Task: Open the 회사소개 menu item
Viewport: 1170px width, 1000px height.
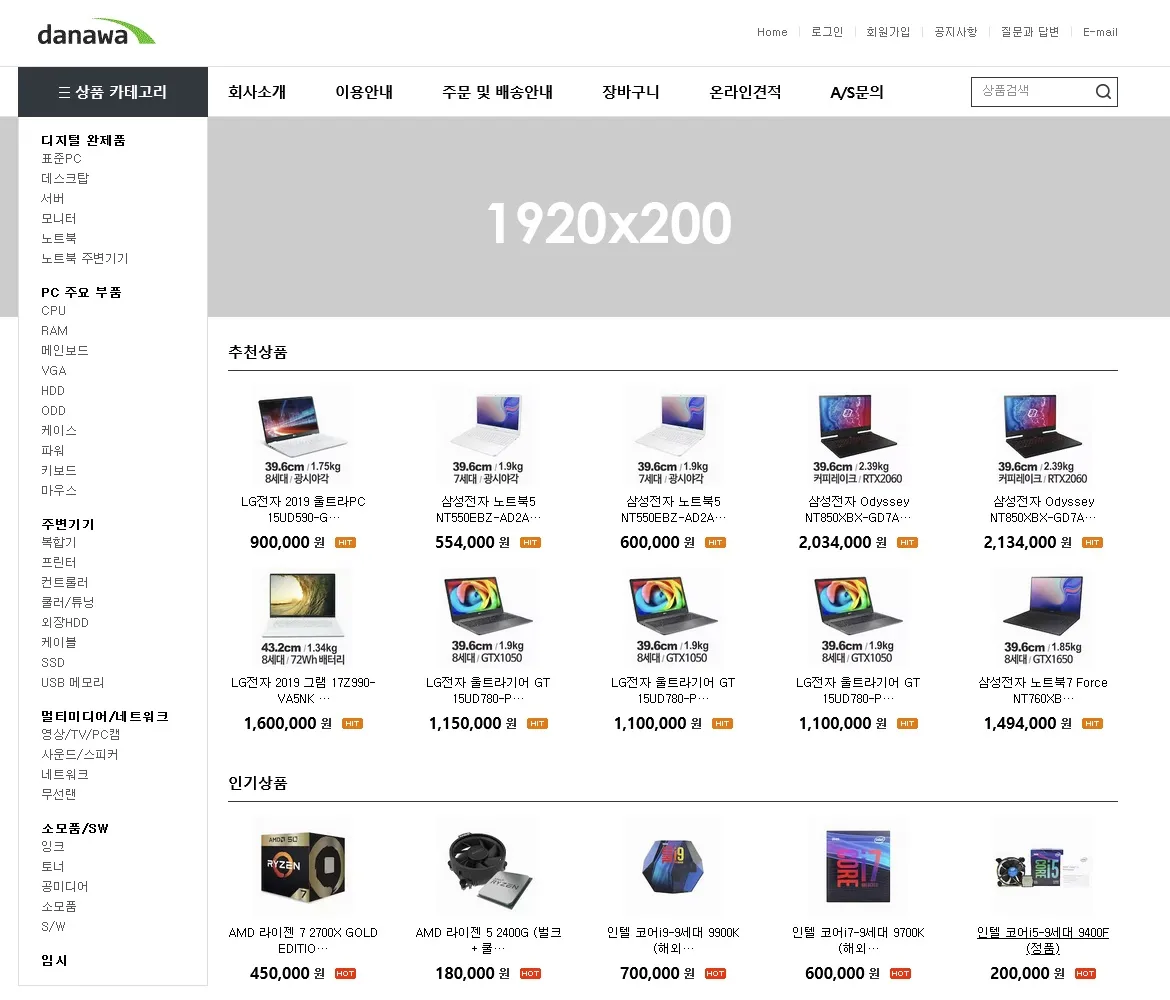Action: 257,93
